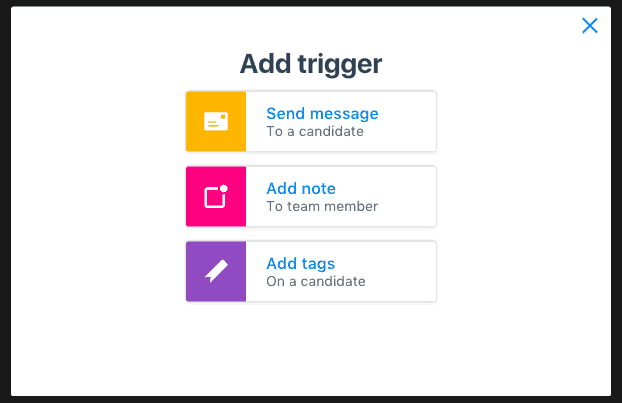Choose the Add note trigger card
Image resolution: width=622 pixels, height=403 pixels.
pyautogui.click(x=311, y=196)
